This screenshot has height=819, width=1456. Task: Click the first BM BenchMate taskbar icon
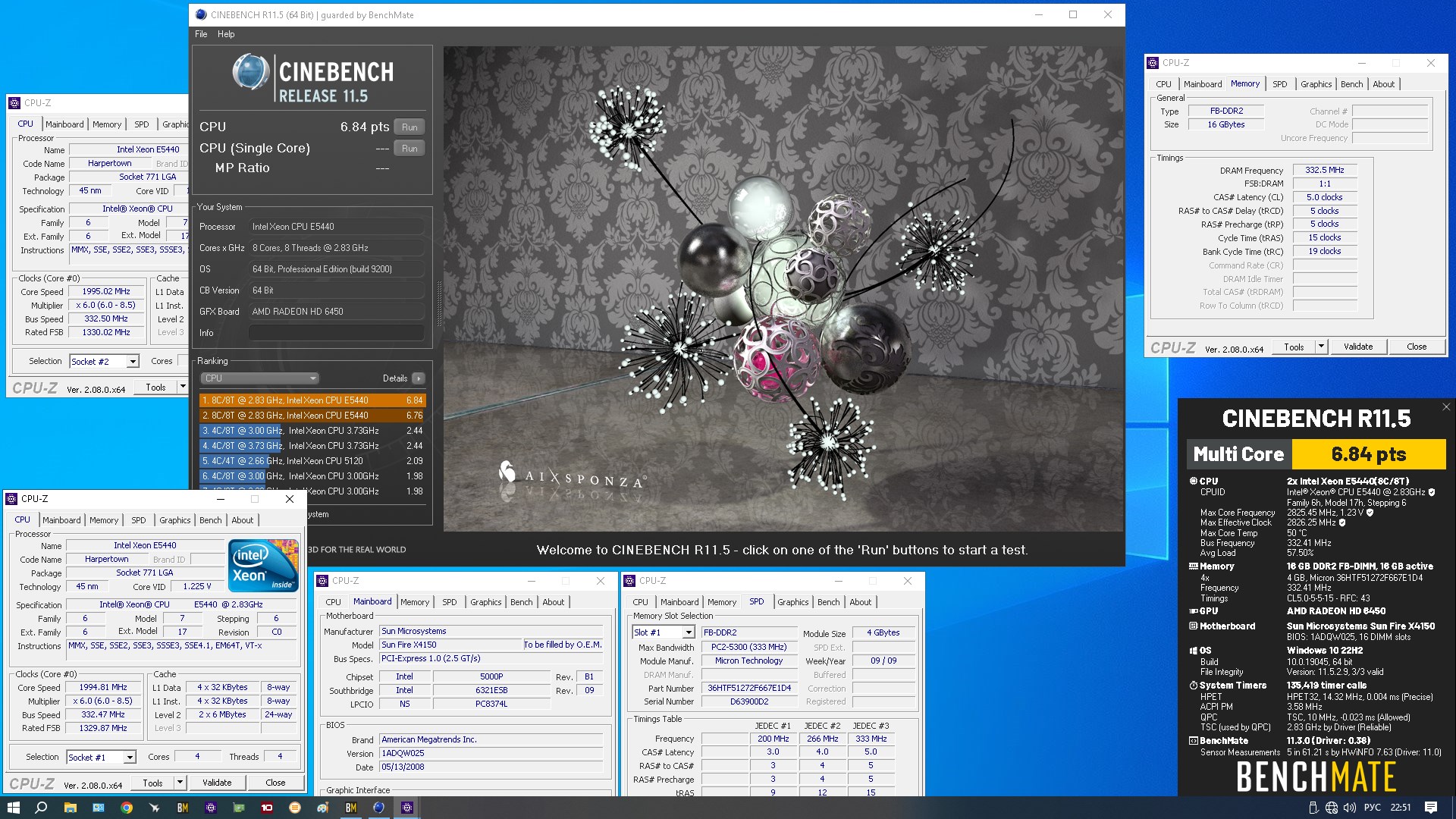[x=183, y=808]
